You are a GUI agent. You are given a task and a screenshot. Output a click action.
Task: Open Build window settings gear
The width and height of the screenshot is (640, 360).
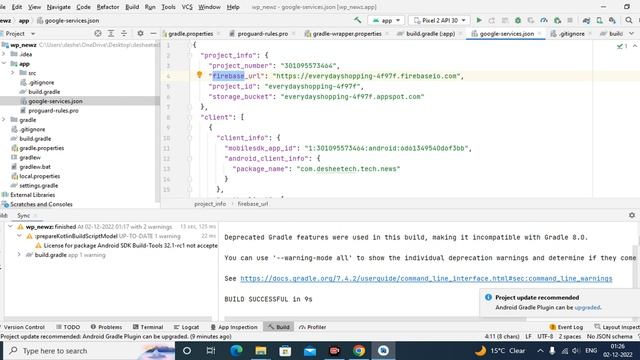pos(632,215)
